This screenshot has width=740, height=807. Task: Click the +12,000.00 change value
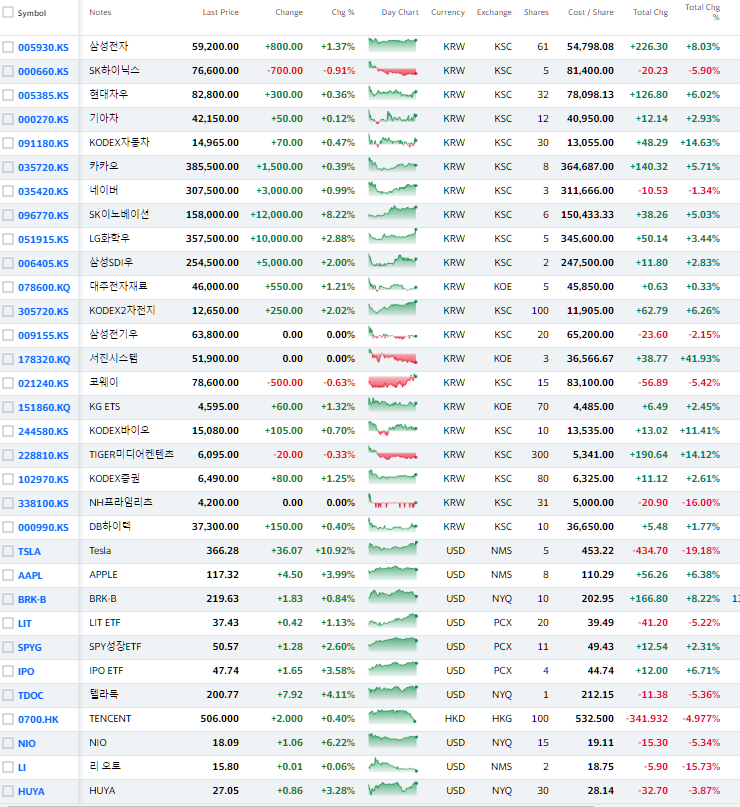click(x=276, y=215)
